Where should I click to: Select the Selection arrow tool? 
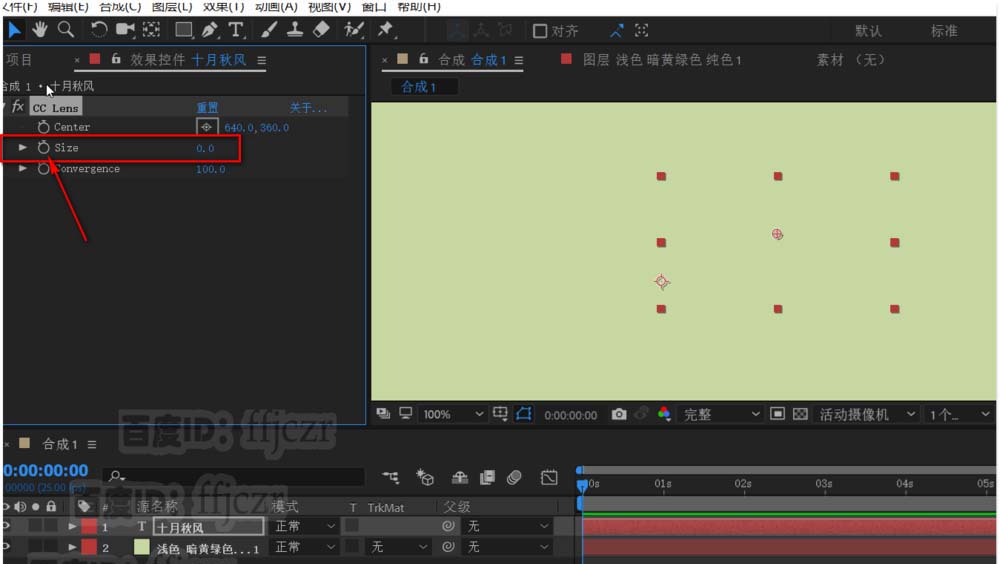point(14,30)
